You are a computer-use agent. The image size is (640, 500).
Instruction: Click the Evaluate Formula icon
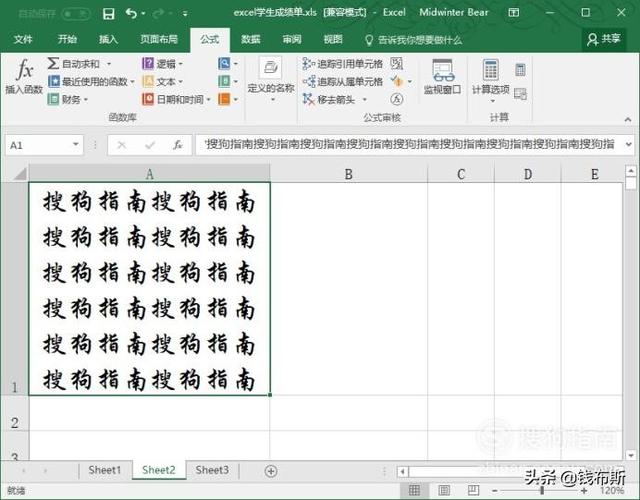point(396,99)
